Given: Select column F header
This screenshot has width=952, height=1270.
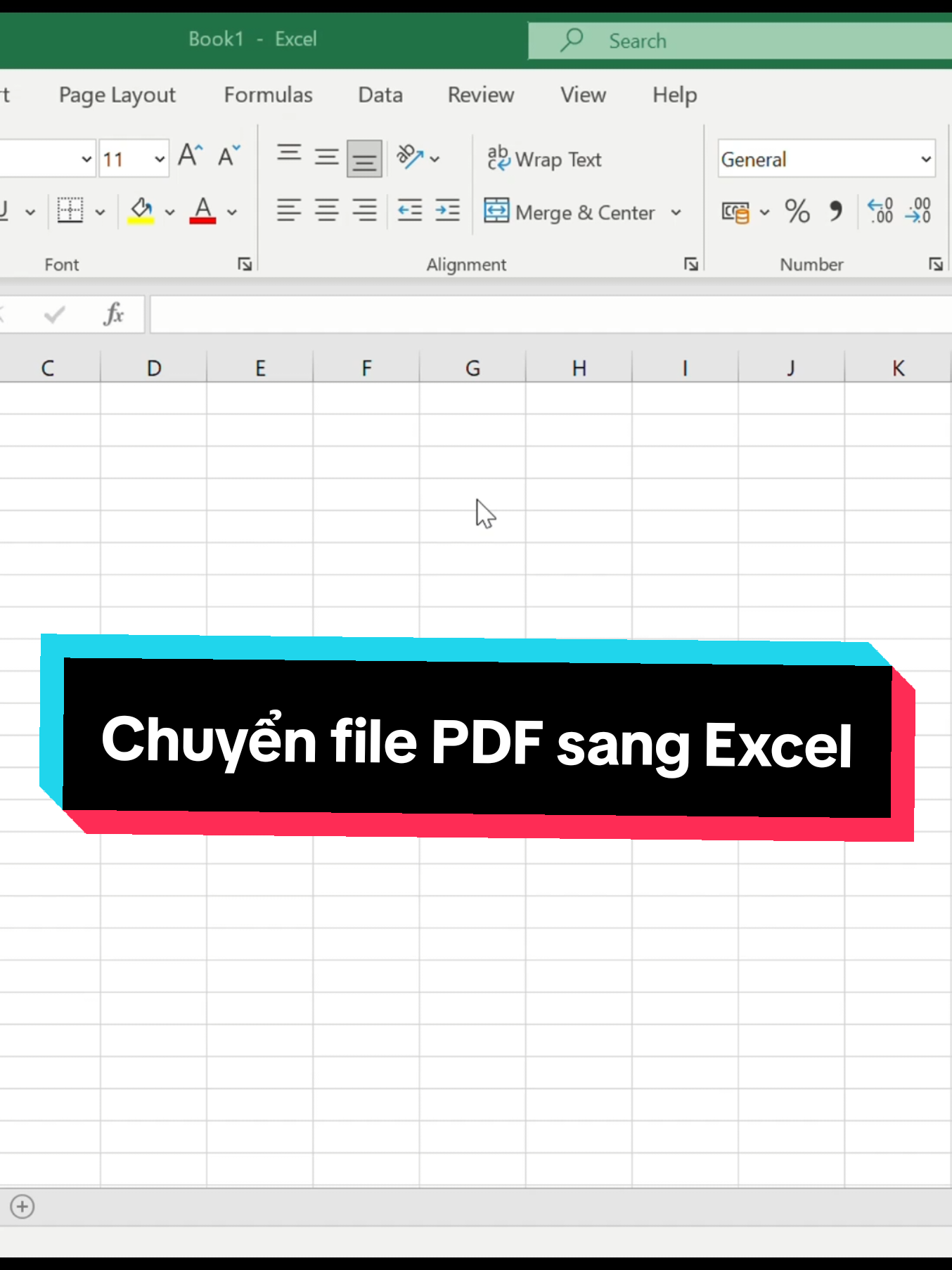Looking at the screenshot, I should [366, 368].
